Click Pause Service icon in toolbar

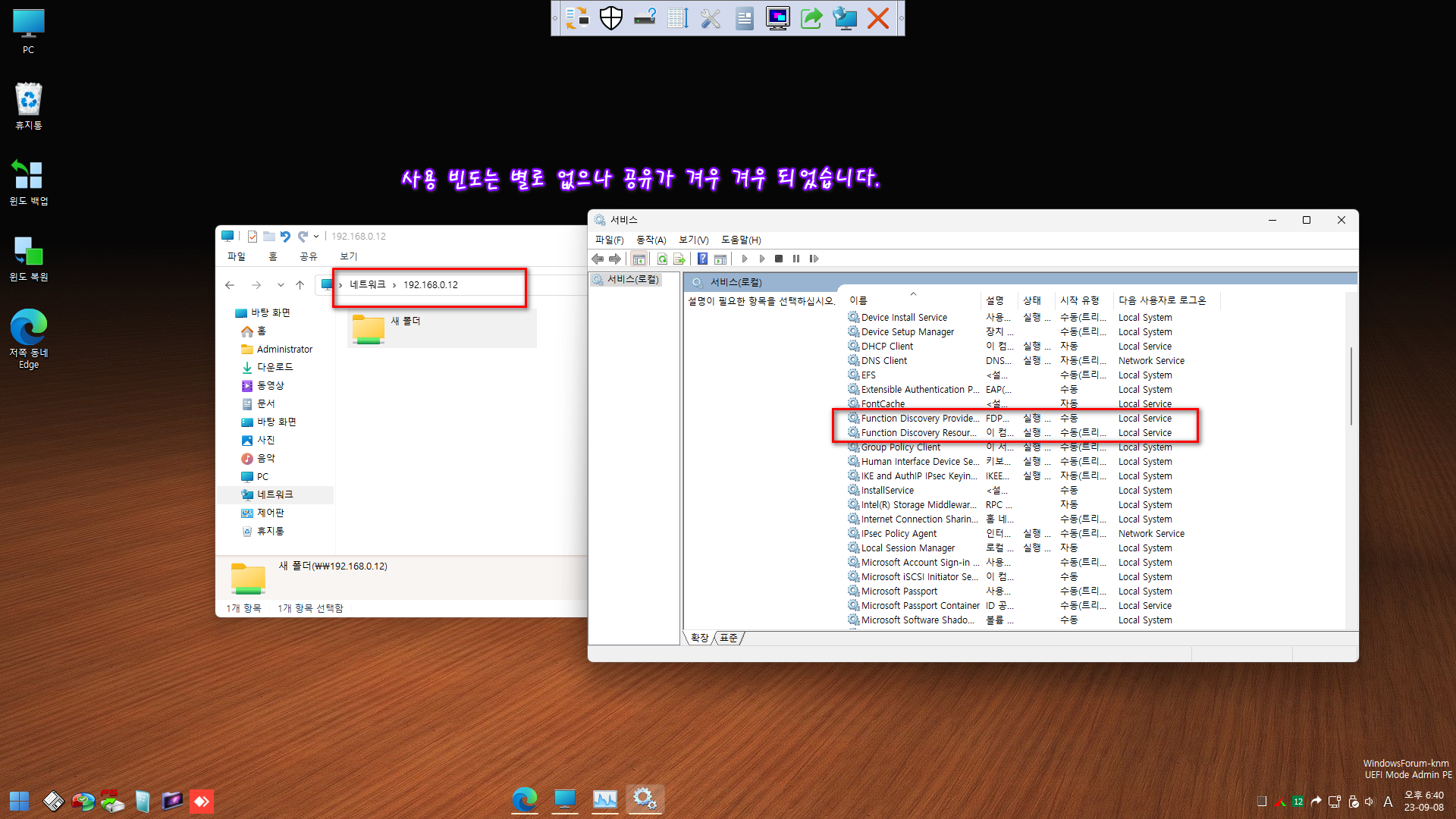[x=796, y=259]
